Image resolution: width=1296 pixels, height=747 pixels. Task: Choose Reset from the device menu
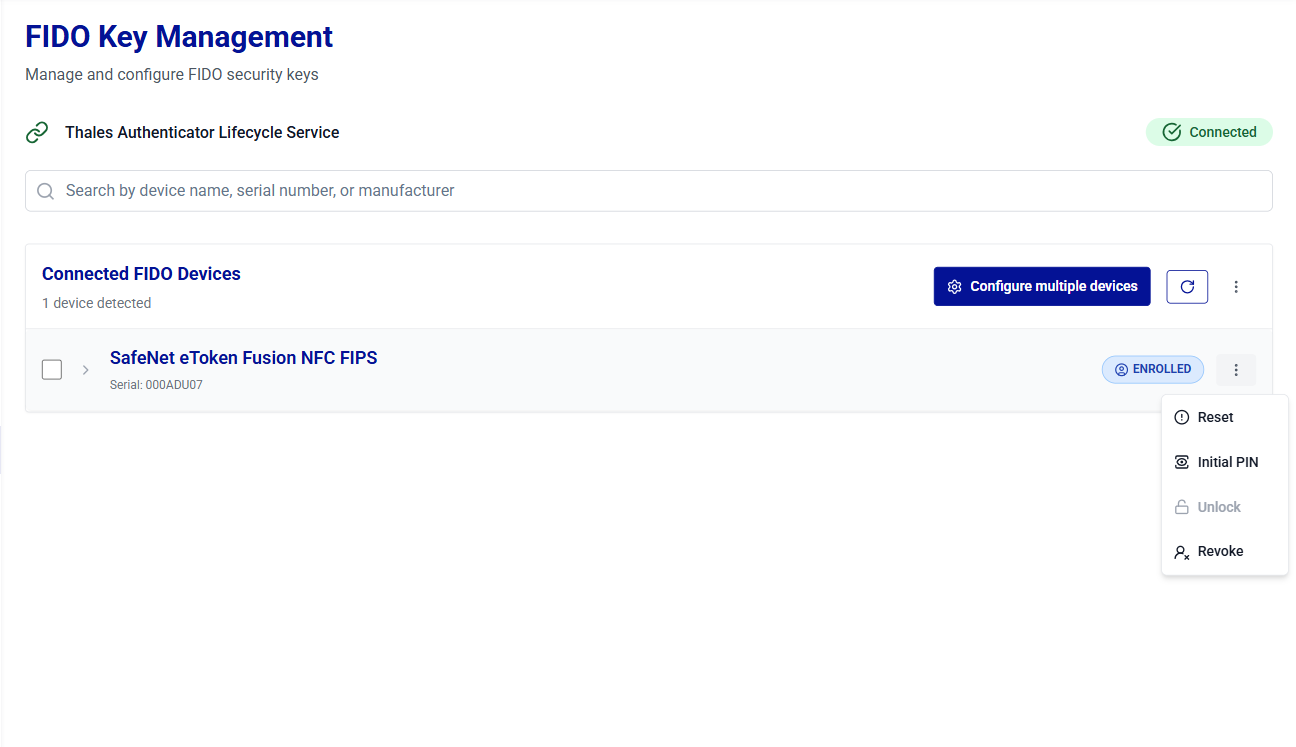[1225, 417]
